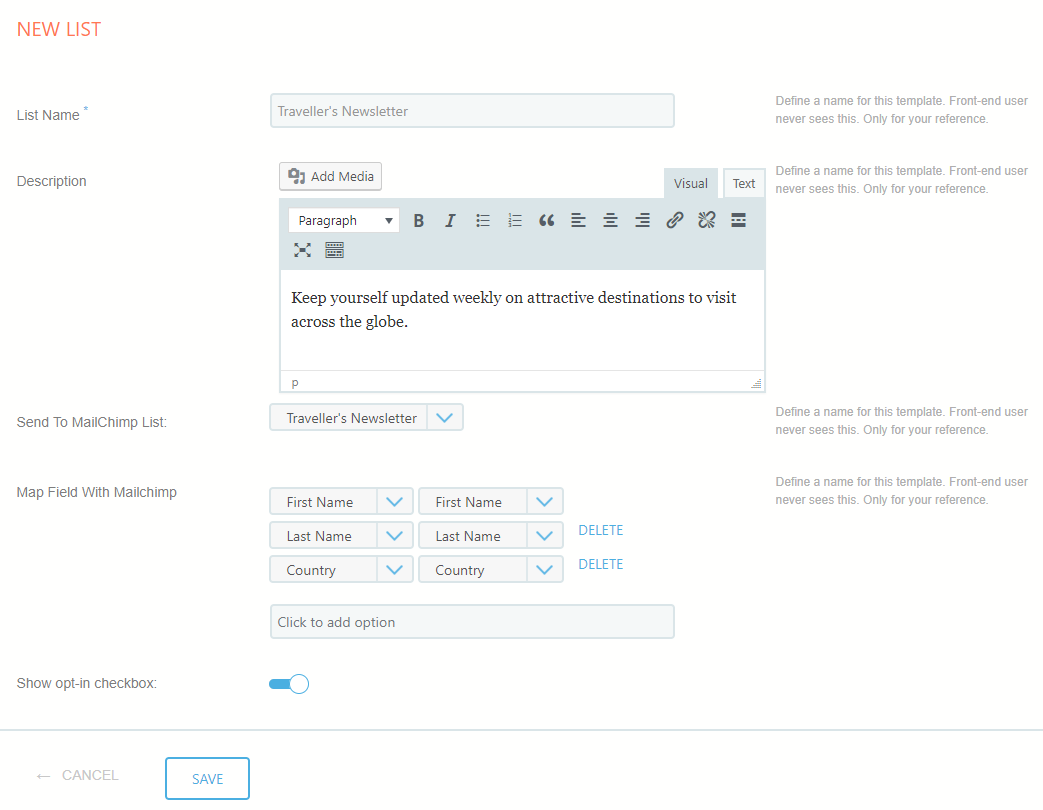The height and width of the screenshot is (810, 1043).
Task: Apply italic formatting in the editor
Action: click(x=450, y=221)
